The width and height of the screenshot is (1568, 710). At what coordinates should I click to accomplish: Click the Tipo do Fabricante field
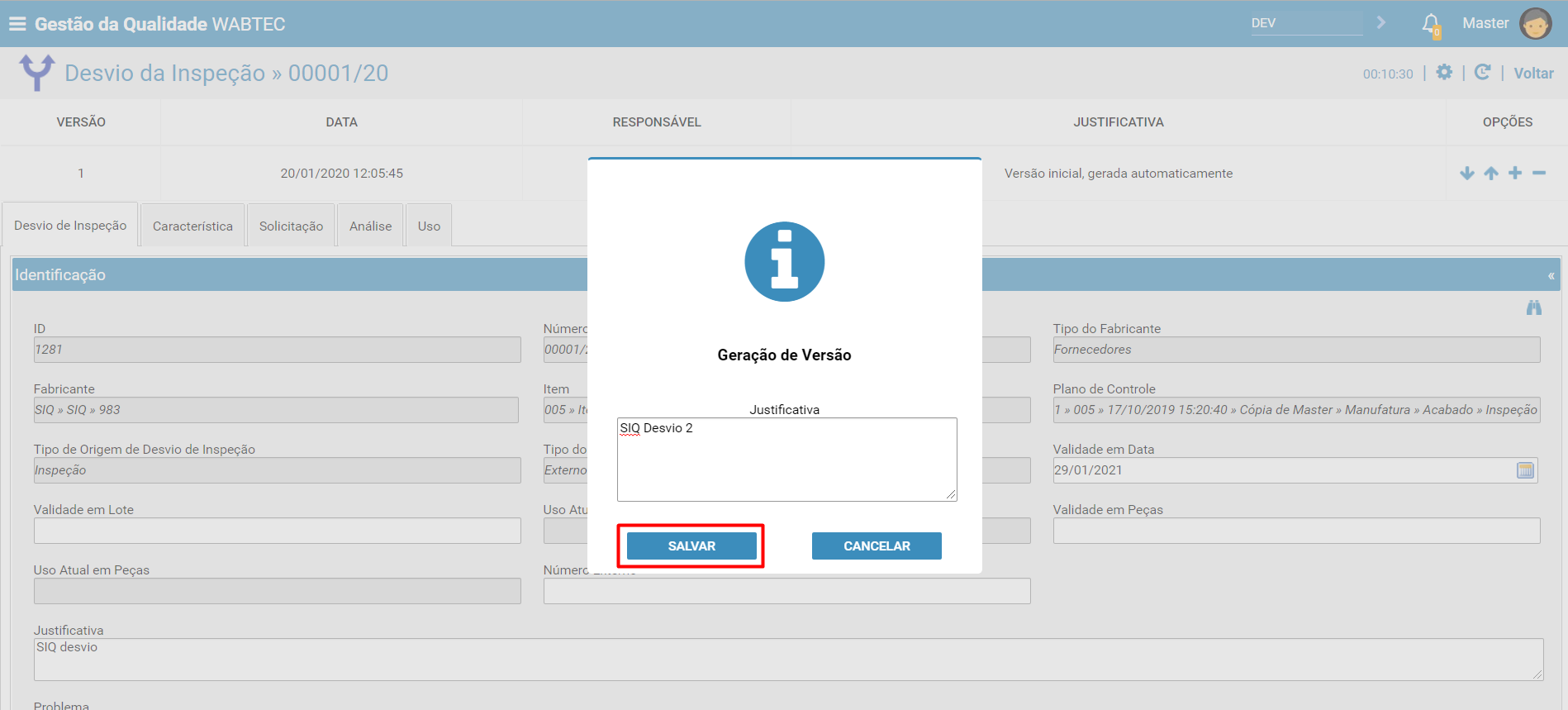1296,350
